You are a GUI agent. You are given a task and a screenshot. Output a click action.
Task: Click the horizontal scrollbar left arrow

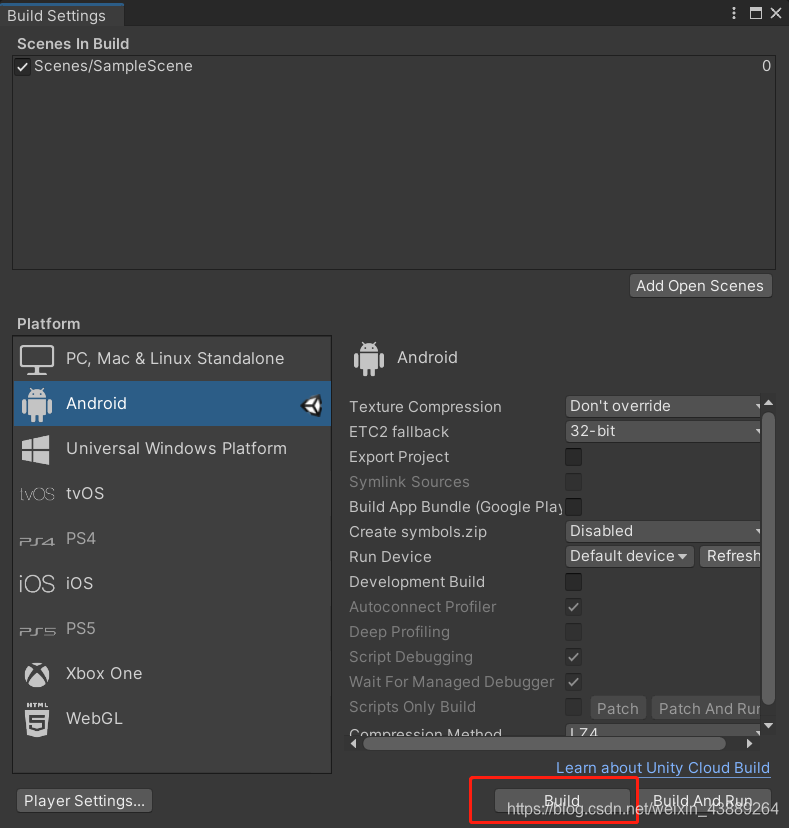coord(354,744)
